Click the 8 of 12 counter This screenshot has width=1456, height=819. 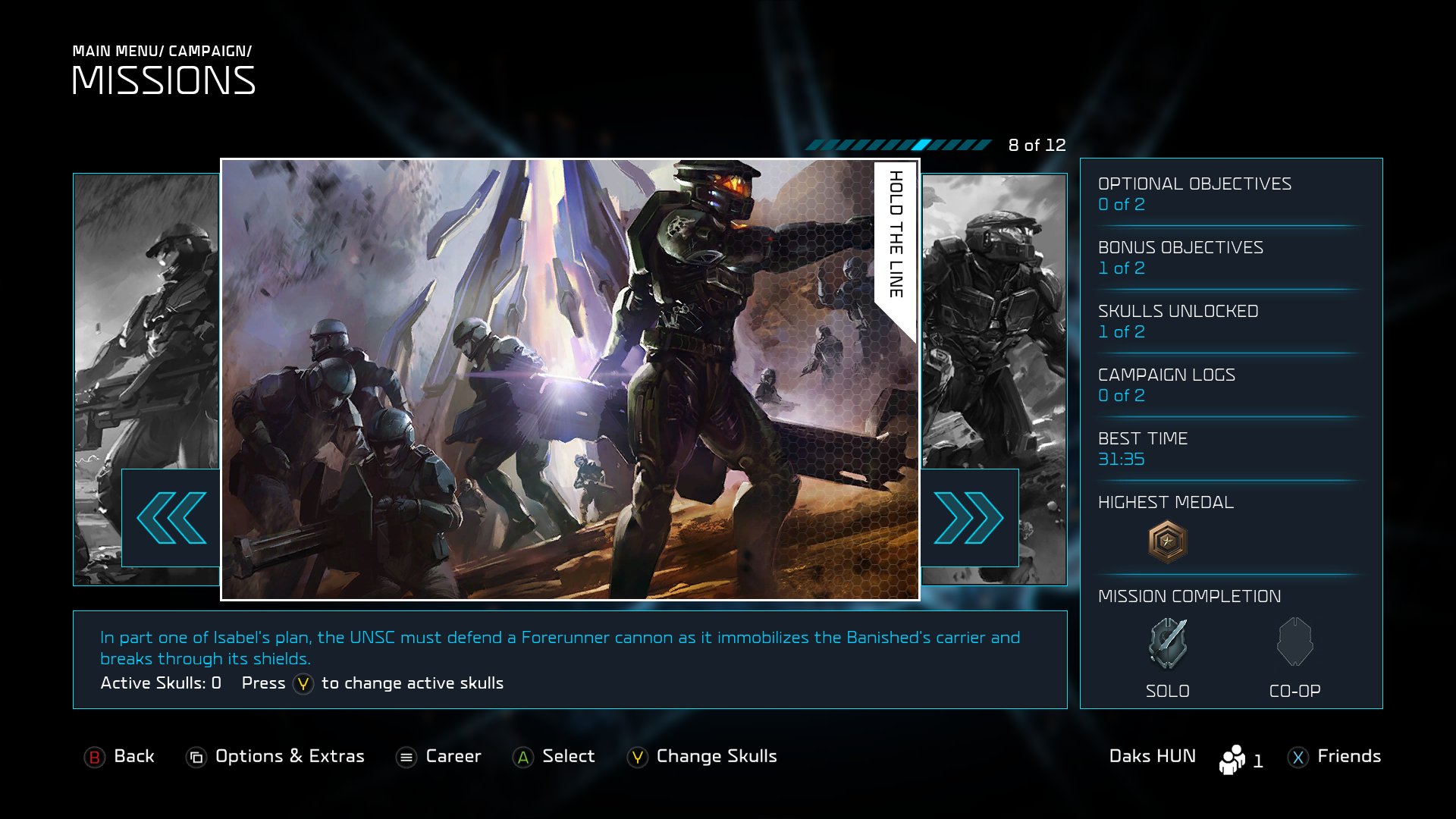point(1037,145)
